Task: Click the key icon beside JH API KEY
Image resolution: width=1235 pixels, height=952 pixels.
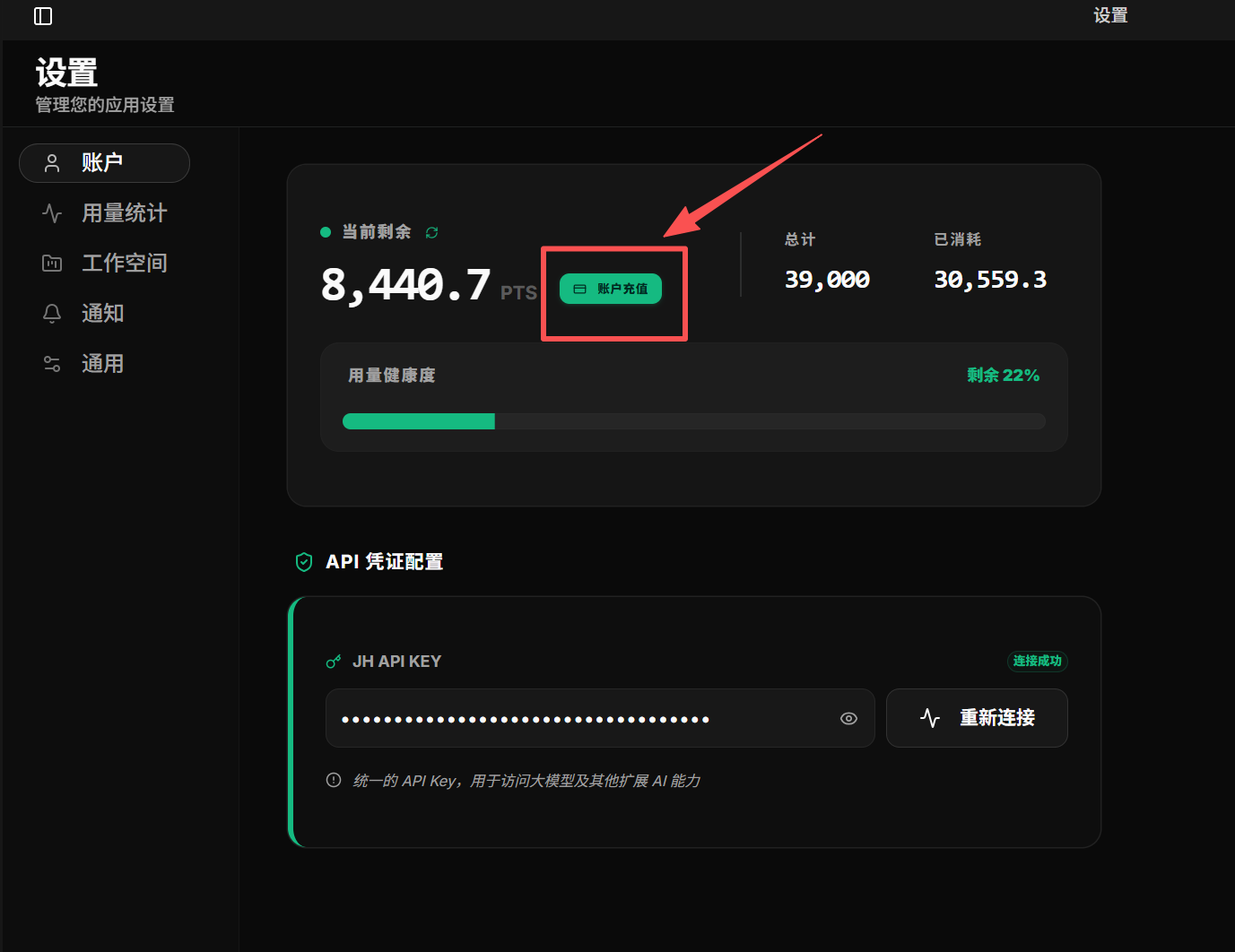Action: (x=334, y=662)
